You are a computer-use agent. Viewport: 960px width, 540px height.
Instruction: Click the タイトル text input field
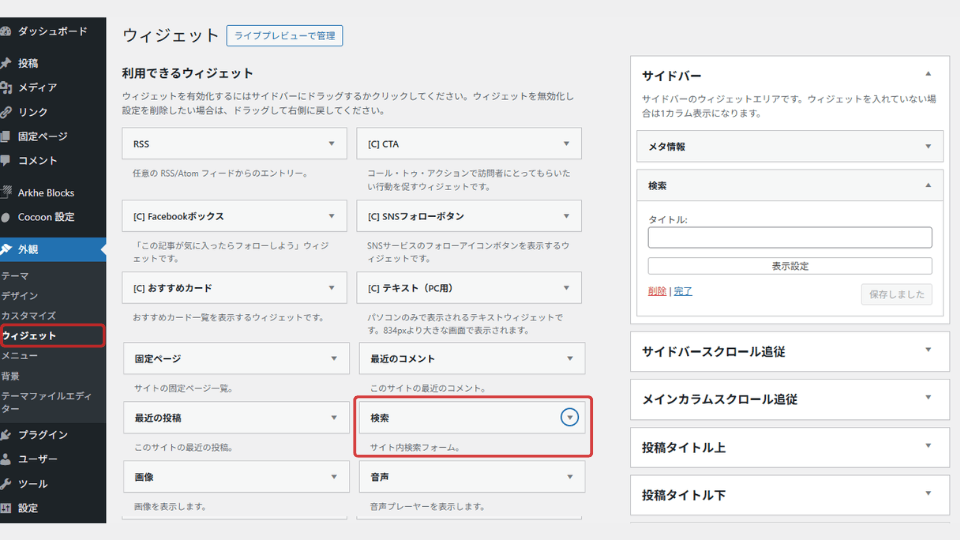click(x=789, y=237)
